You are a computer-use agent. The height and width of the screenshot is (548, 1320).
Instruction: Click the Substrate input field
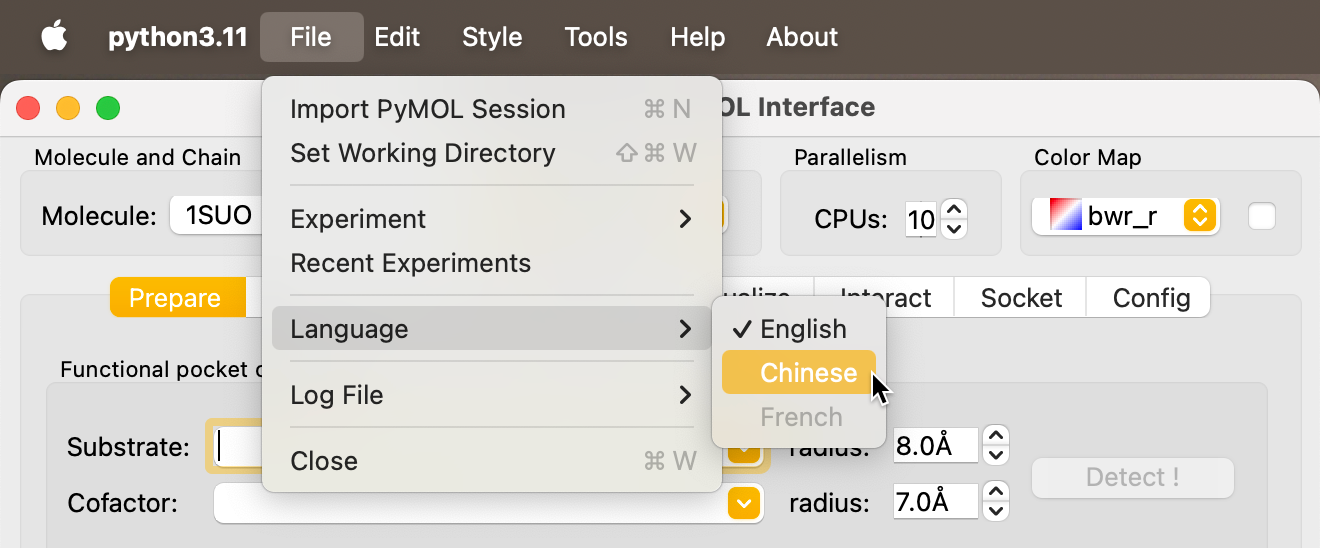(x=240, y=446)
